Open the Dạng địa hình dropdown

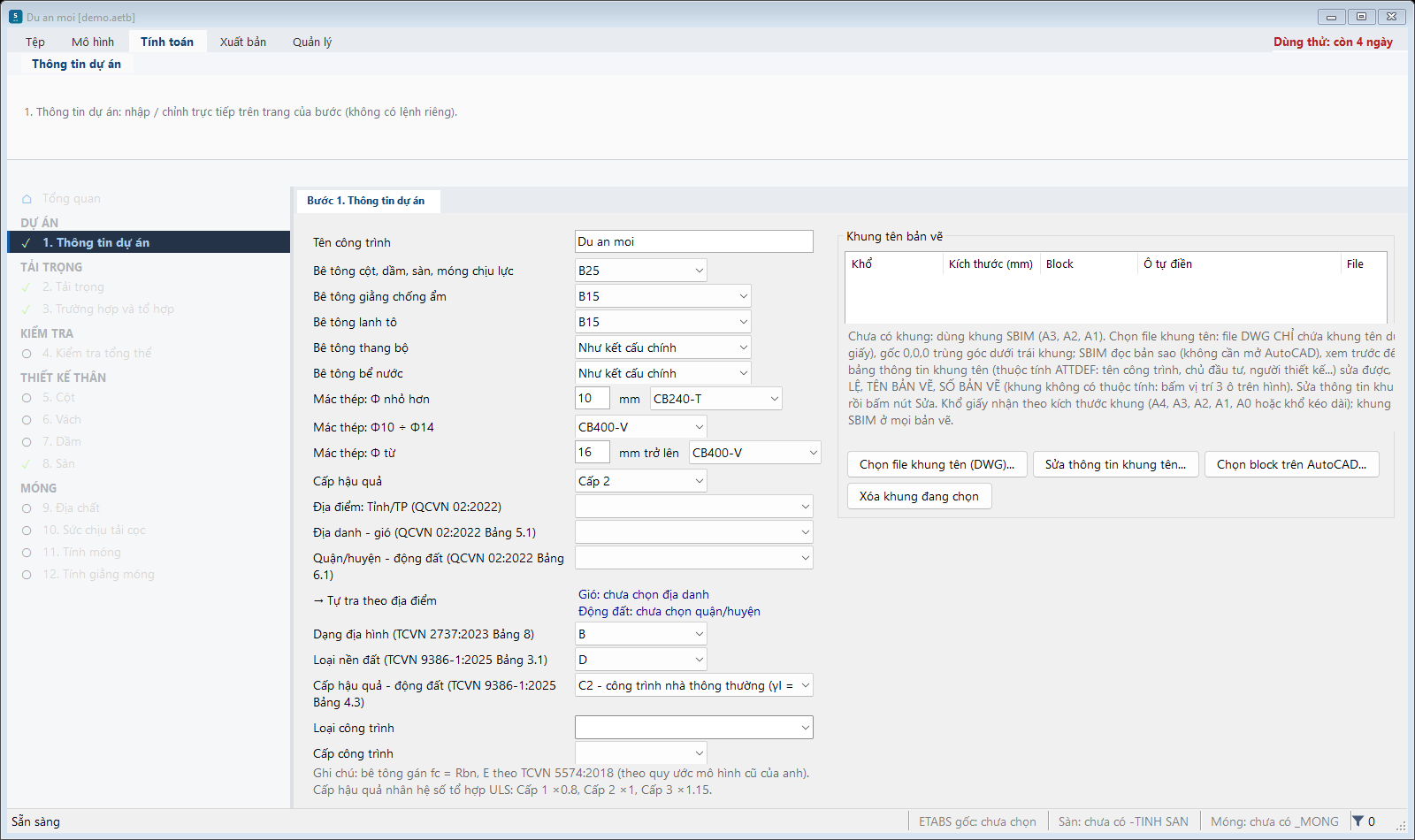coord(641,634)
